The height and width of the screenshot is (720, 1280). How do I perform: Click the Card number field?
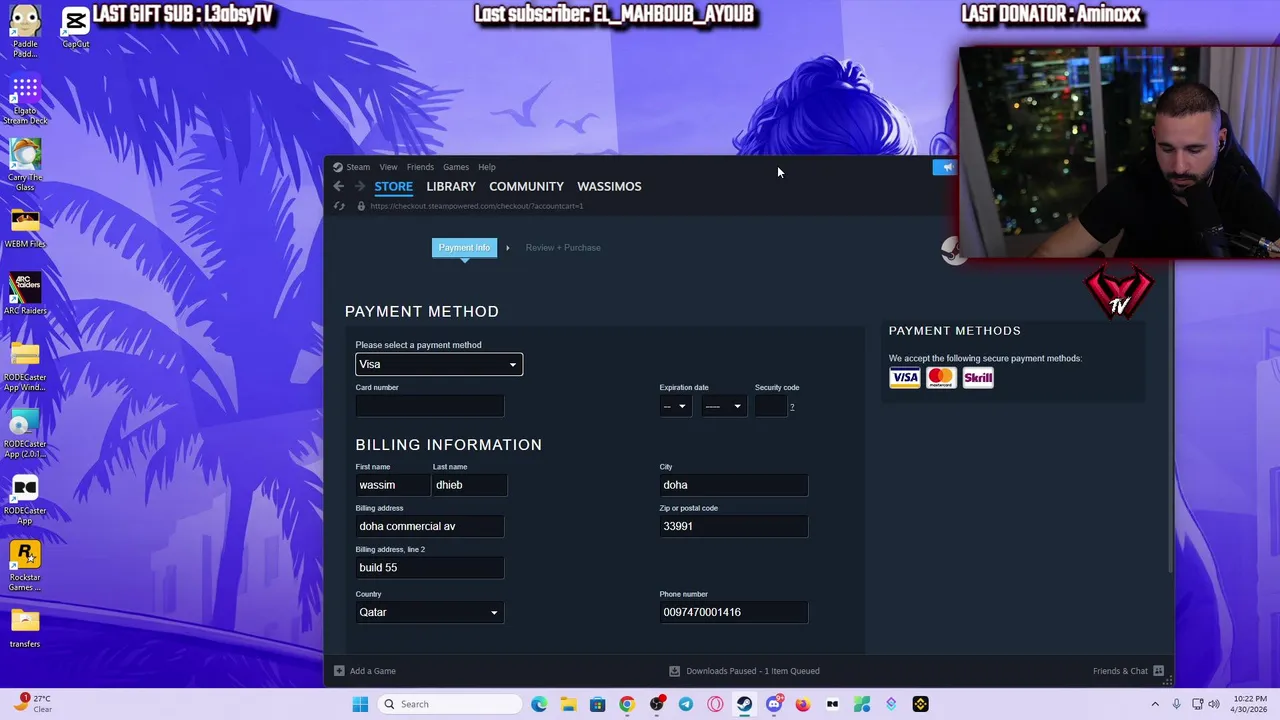[x=430, y=406]
